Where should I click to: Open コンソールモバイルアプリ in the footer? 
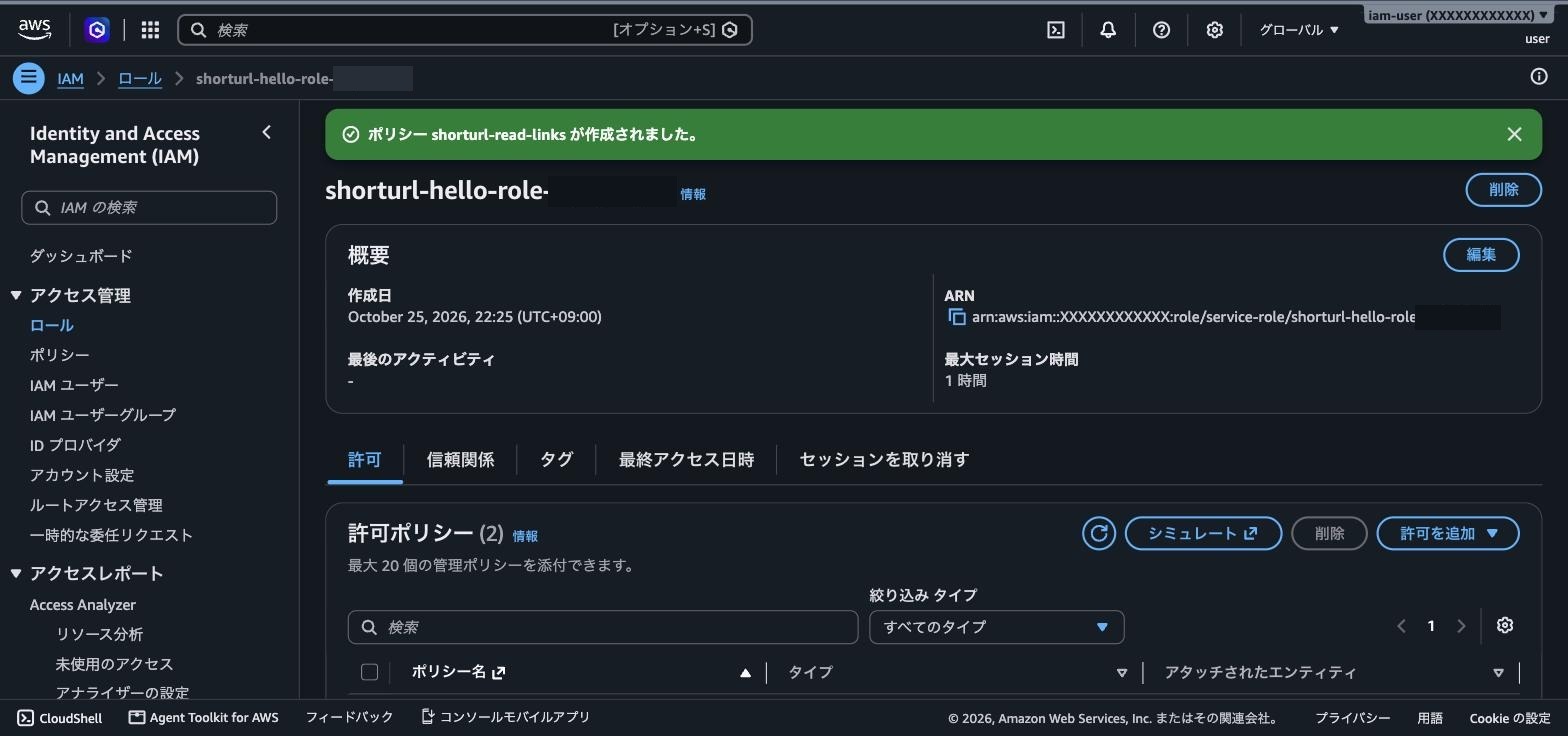506,717
